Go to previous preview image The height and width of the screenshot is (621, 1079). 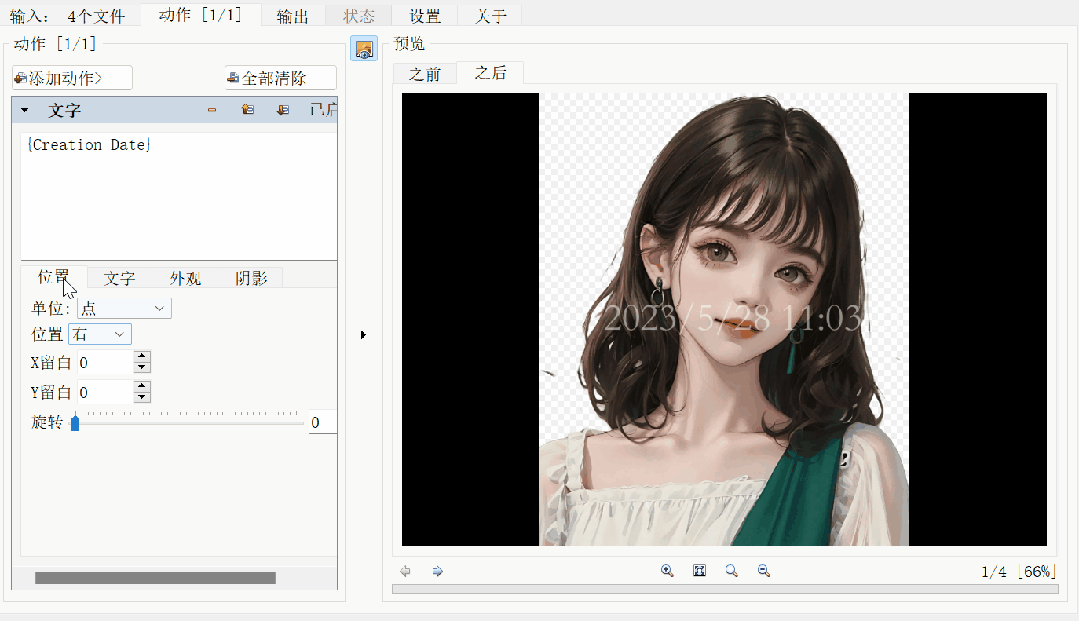click(x=405, y=571)
